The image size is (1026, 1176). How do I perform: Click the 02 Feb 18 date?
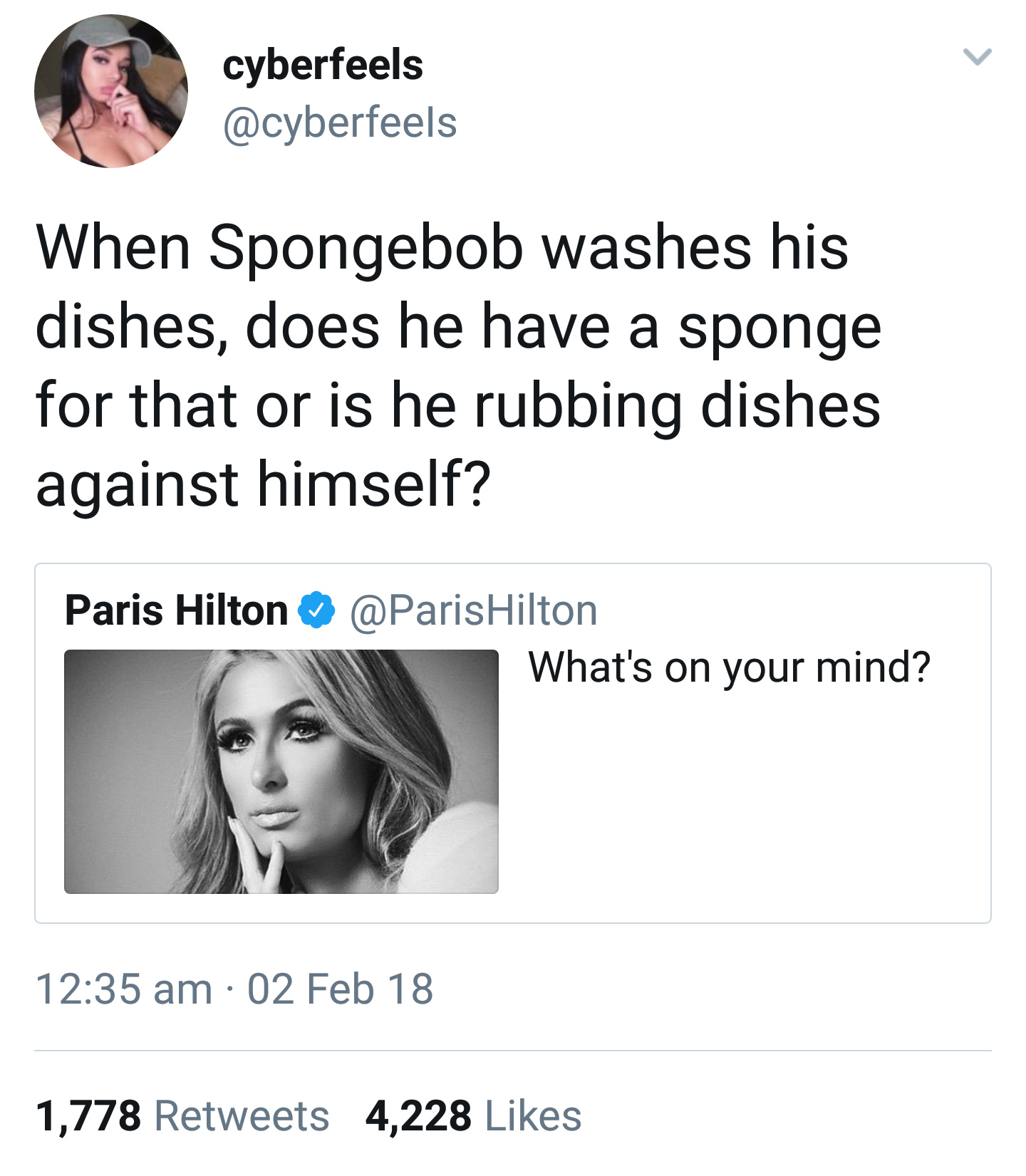(340, 989)
